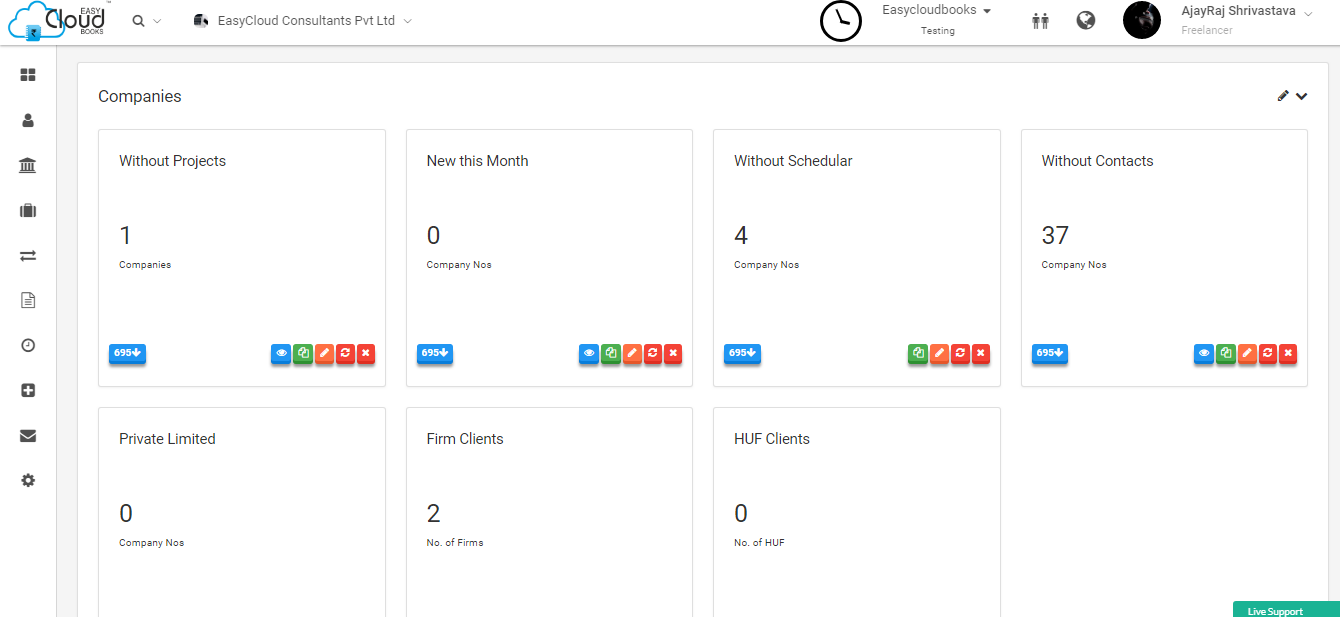Click the HUF Clients card title
Image resolution: width=1340 pixels, height=617 pixels.
pos(772,439)
